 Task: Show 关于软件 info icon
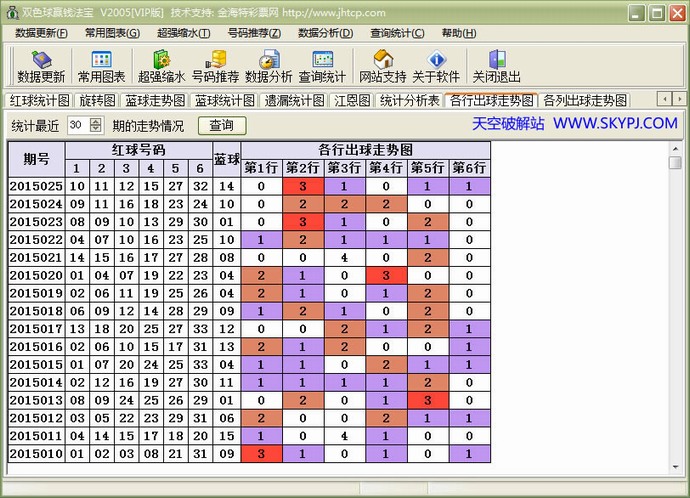point(436,66)
